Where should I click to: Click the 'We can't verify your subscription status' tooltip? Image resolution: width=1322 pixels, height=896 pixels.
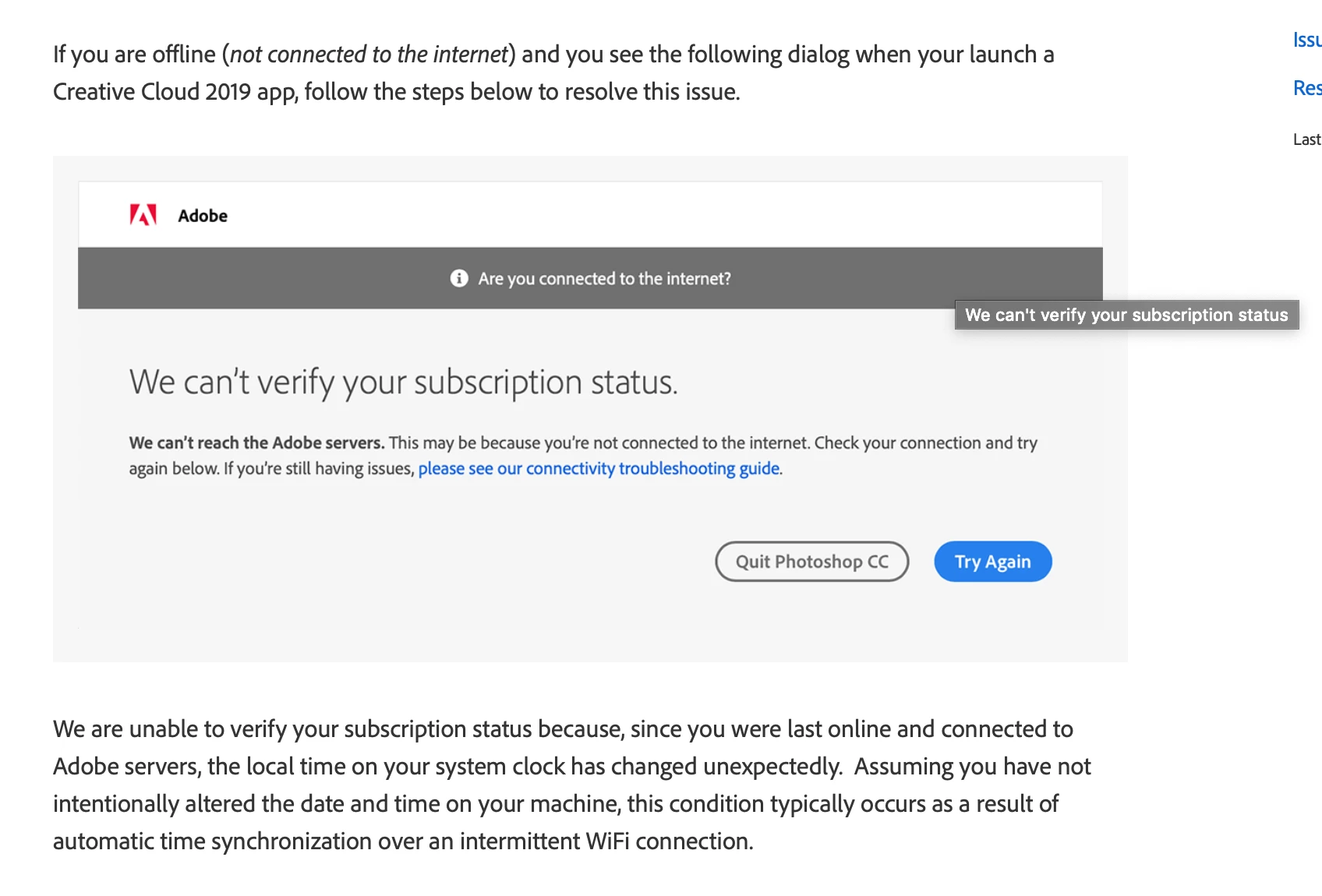[x=1126, y=315]
